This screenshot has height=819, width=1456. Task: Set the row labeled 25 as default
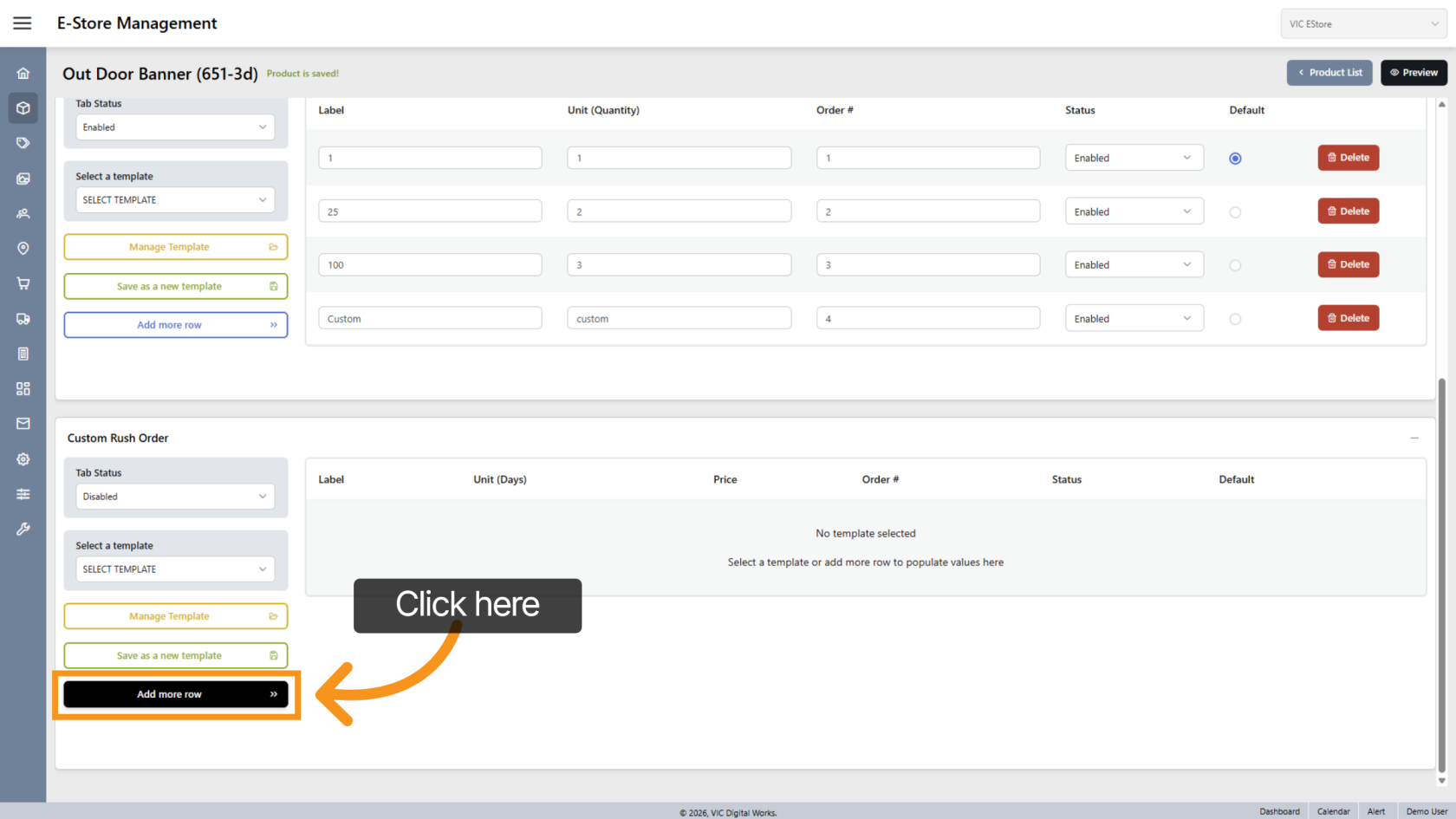coord(1235,212)
